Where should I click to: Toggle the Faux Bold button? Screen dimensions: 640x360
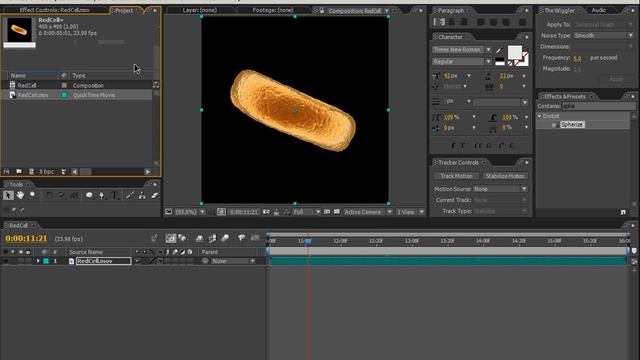point(453,146)
